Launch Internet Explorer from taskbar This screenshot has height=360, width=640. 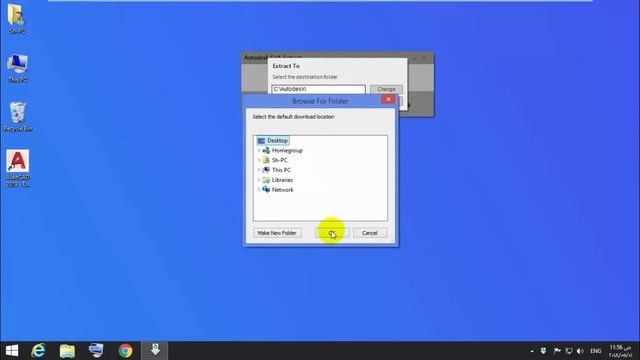tap(38, 351)
